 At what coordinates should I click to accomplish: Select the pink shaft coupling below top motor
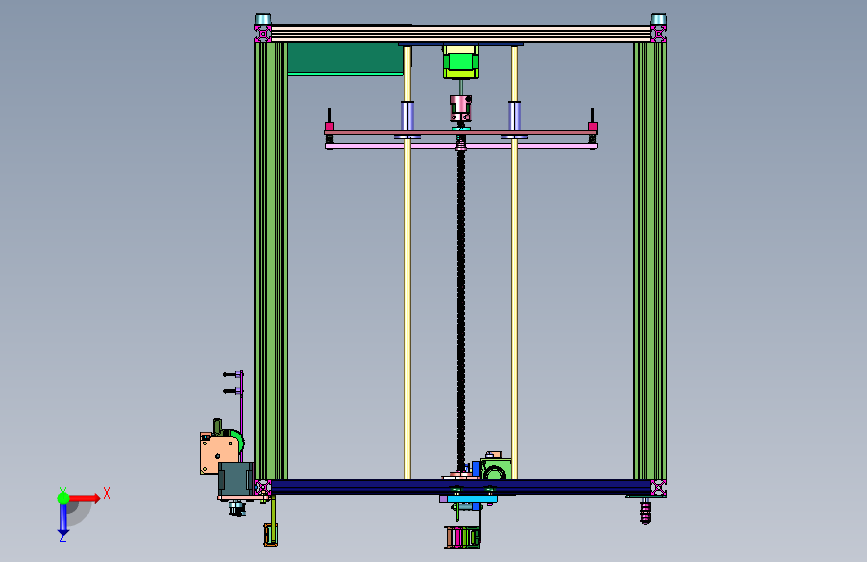461,108
